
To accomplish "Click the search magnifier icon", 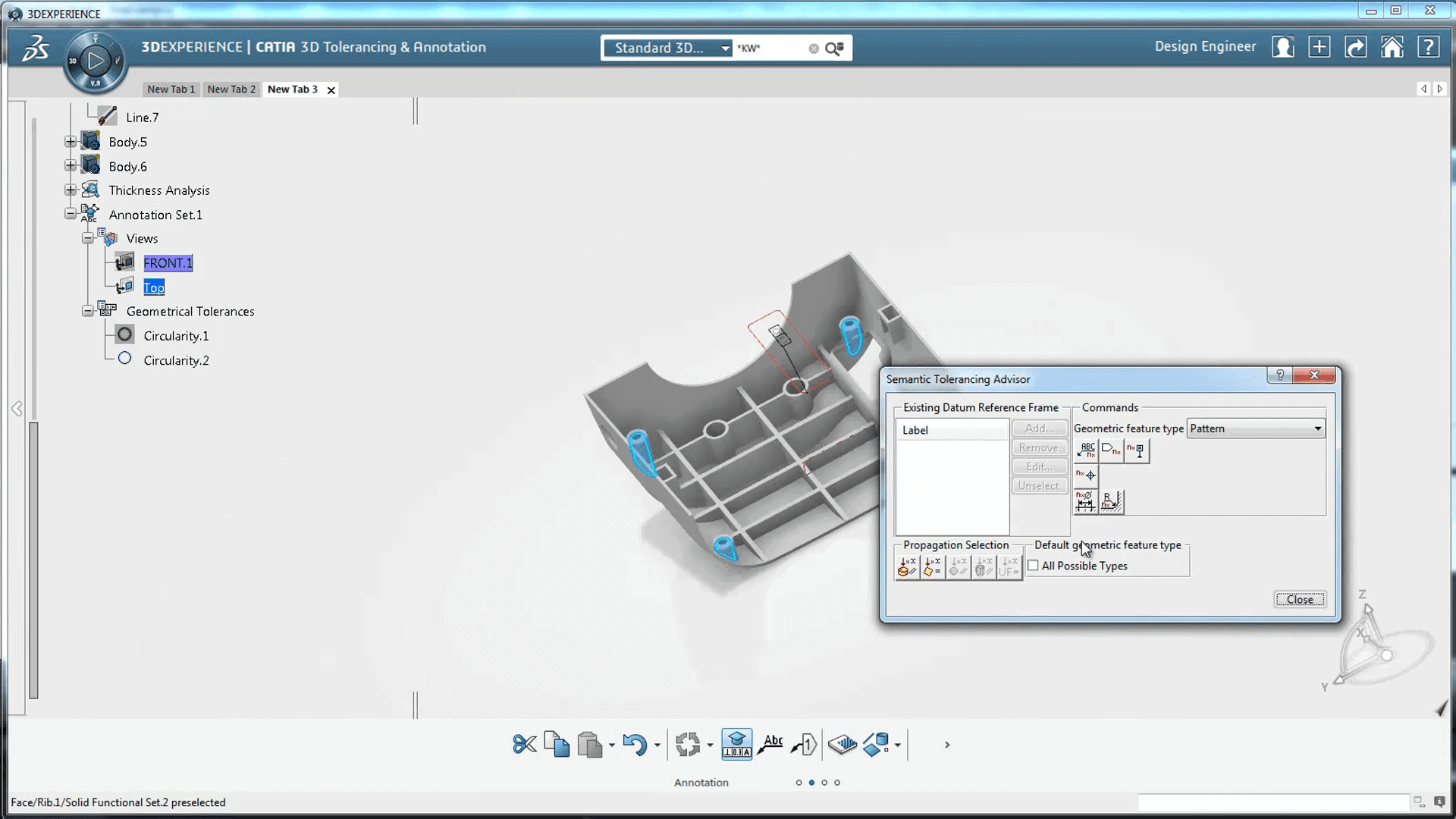I will (x=834, y=49).
